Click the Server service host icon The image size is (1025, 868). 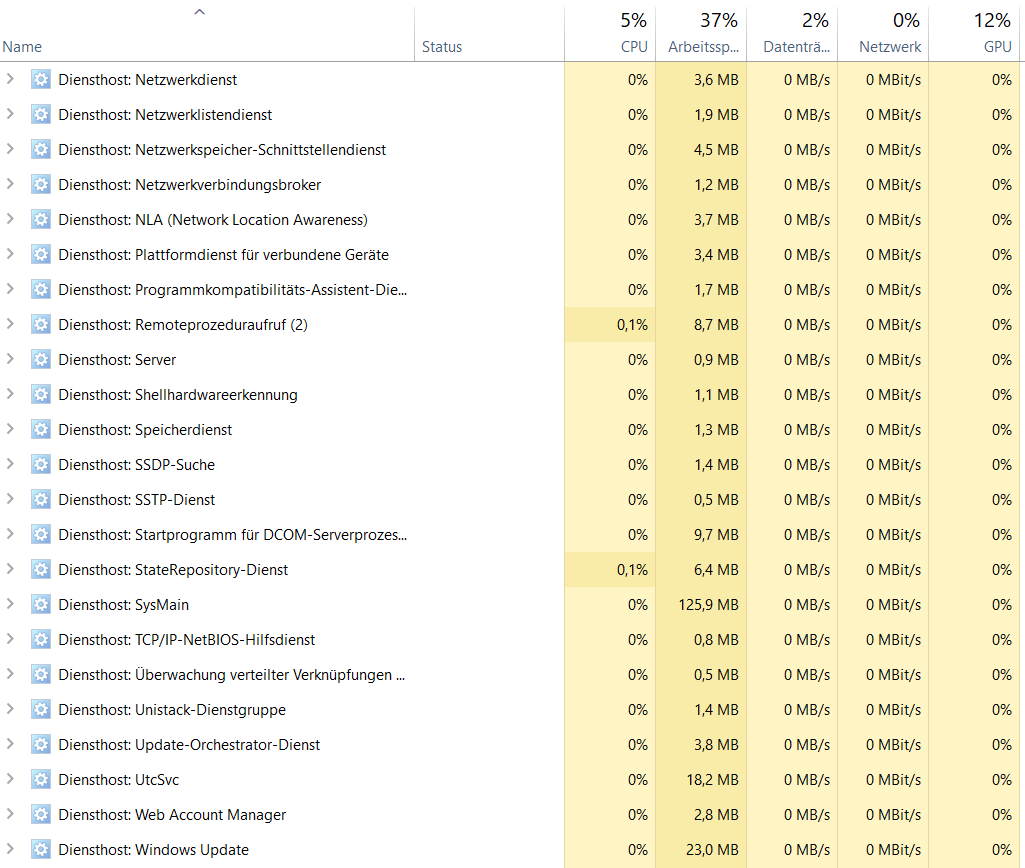[40, 360]
